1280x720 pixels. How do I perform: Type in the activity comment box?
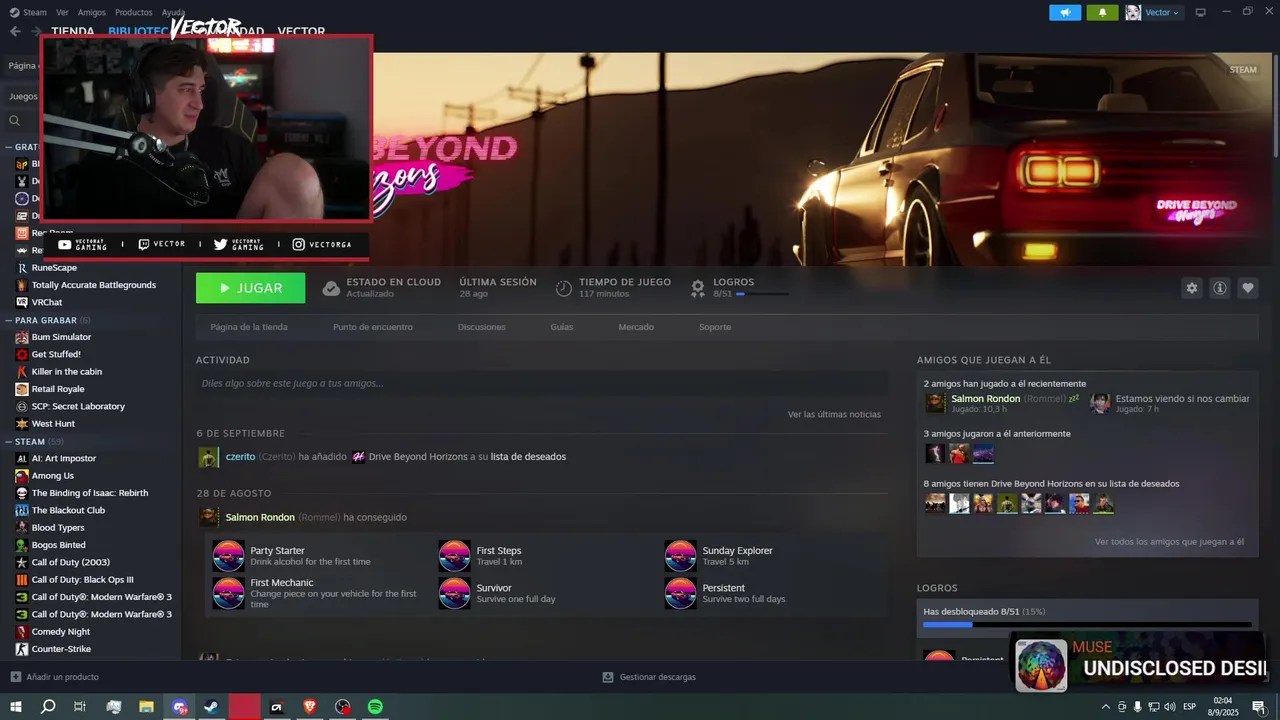542,383
